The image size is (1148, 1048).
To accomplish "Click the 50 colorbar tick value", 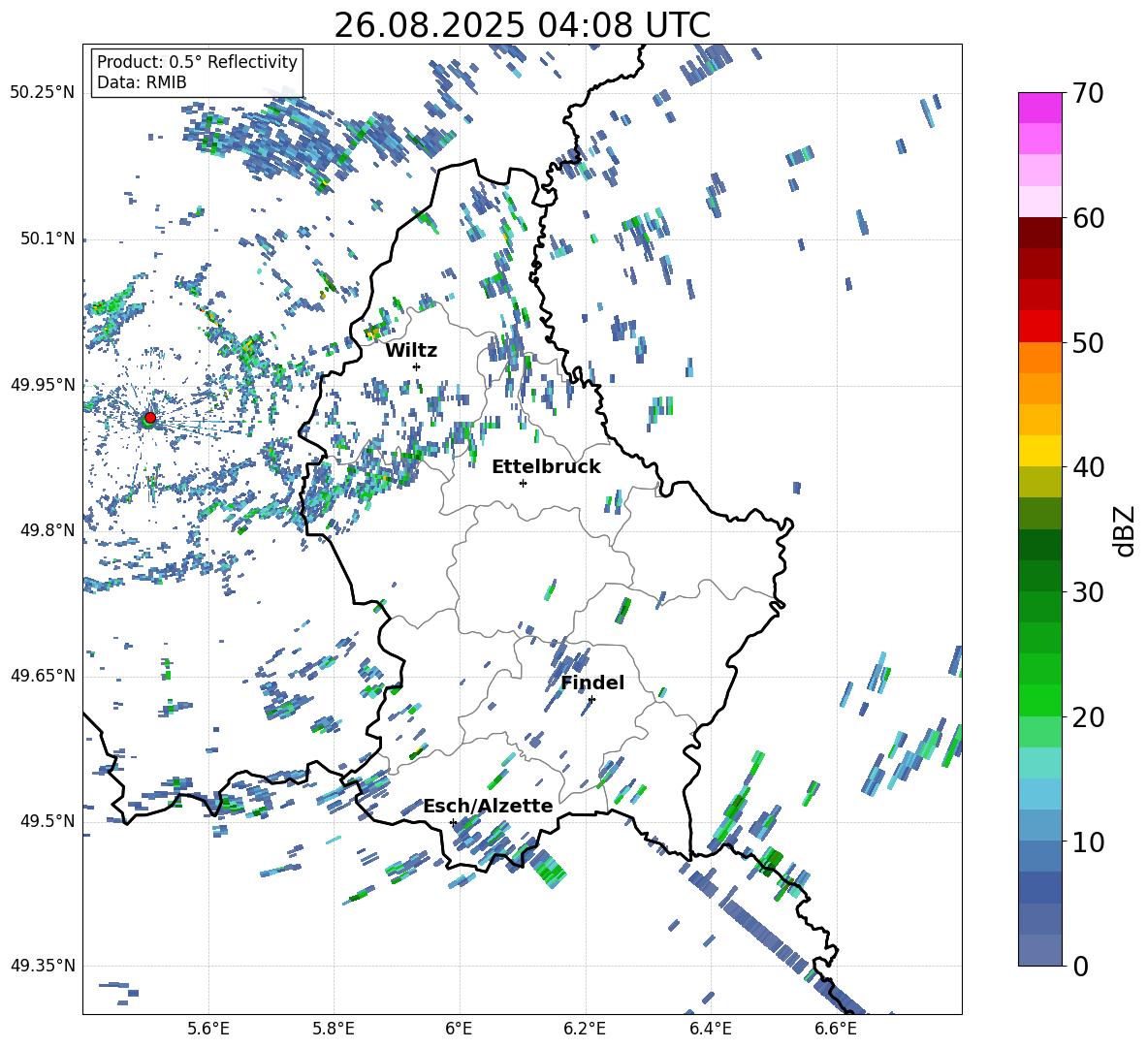I will (1088, 343).
